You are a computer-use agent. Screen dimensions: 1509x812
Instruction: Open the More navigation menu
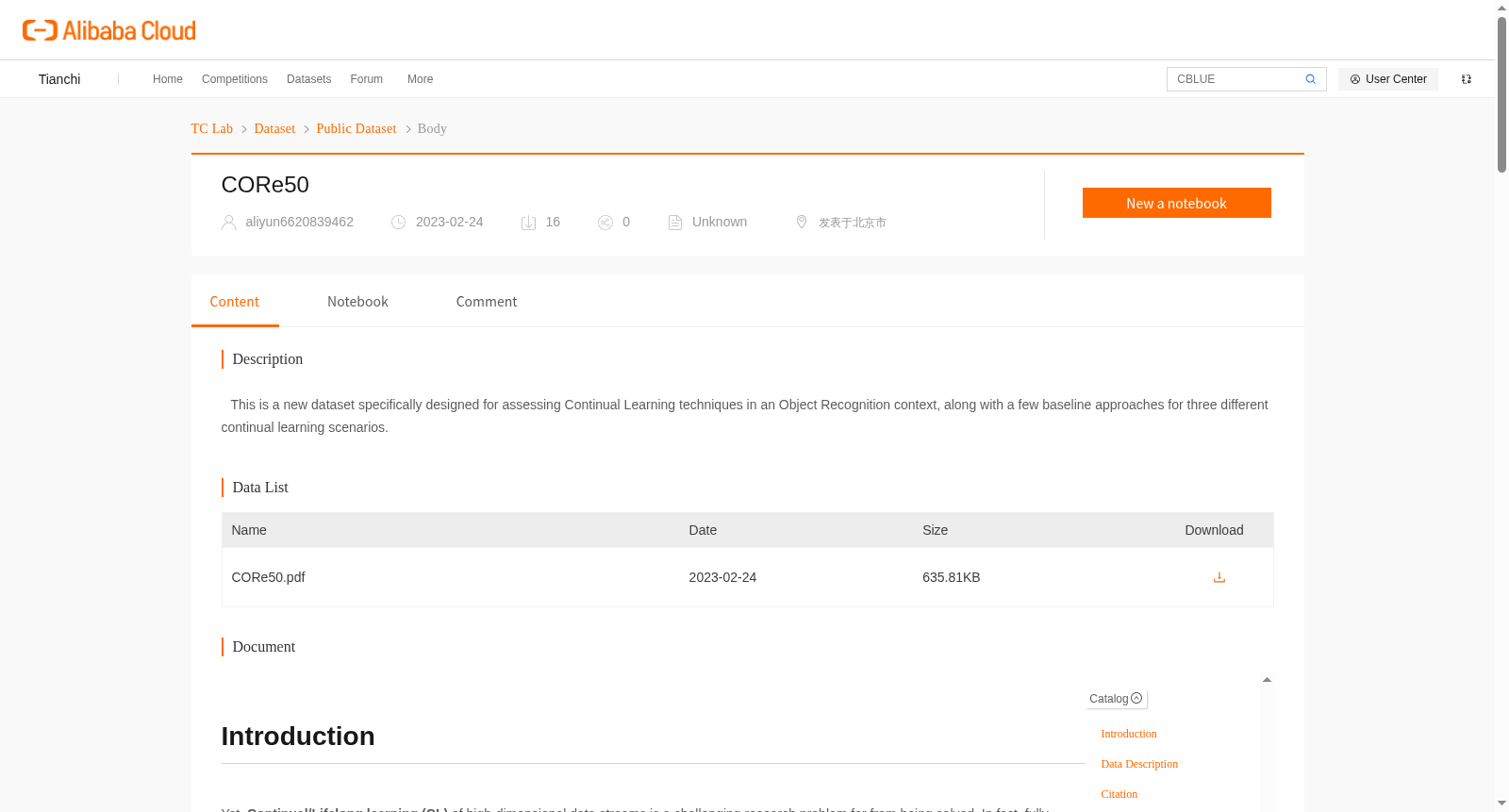pyautogui.click(x=420, y=79)
